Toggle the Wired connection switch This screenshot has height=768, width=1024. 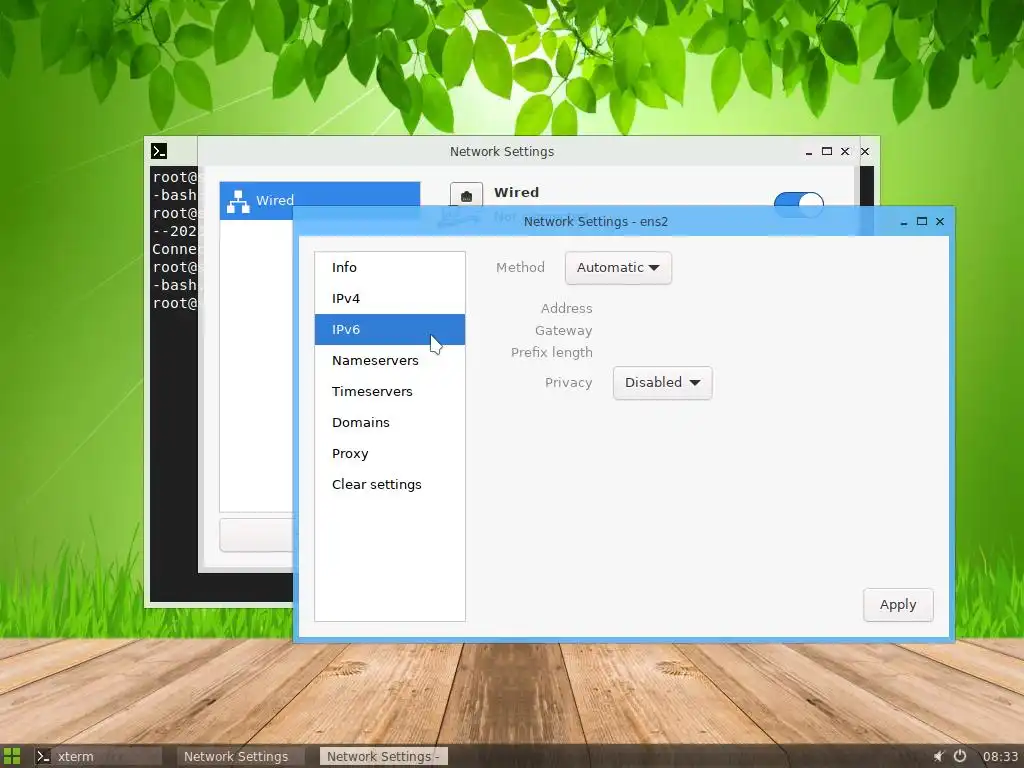(x=798, y=200)
